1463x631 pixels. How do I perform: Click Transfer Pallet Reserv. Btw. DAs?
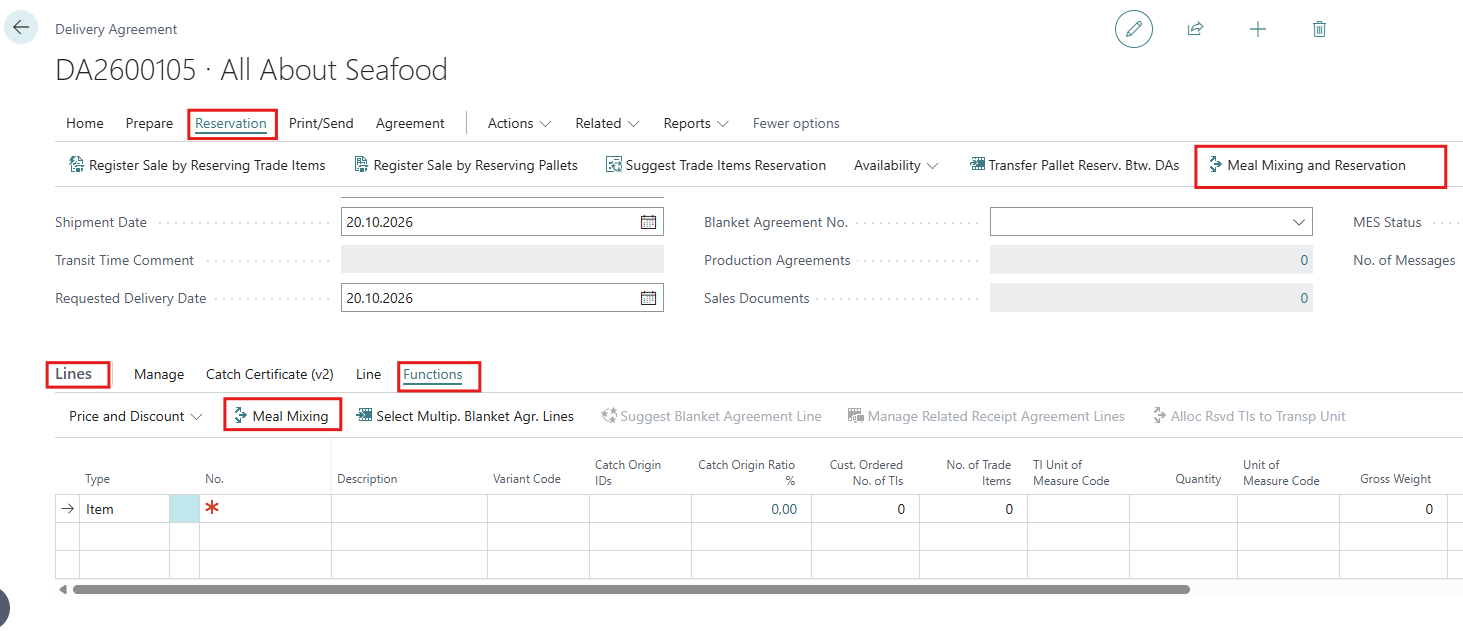(1074, 165)
